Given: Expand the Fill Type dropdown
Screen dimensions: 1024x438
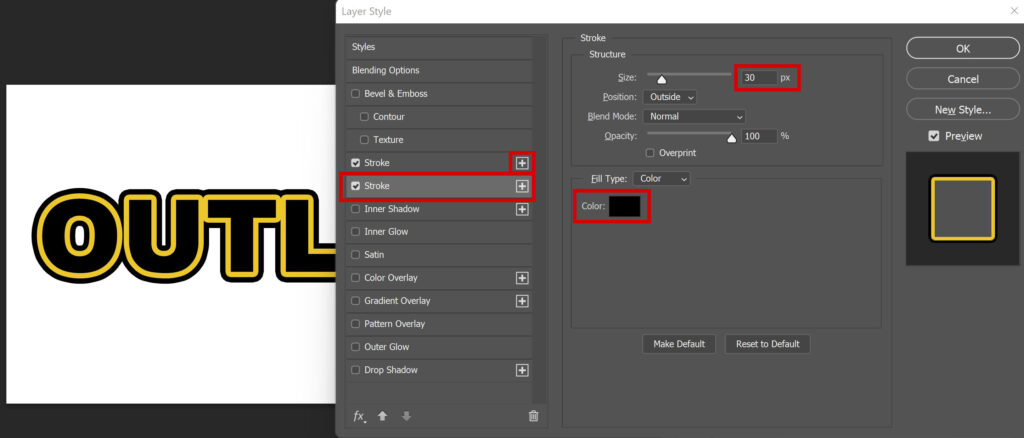Looking at the screenshot, I should click(661, 178).
